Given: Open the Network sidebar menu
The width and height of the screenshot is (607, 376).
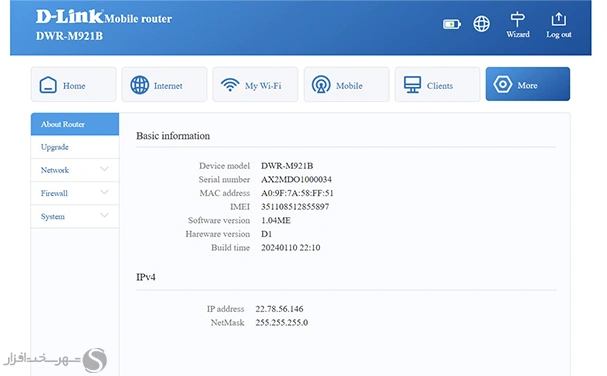Looking at the screenshot, I should pos(75,170).
